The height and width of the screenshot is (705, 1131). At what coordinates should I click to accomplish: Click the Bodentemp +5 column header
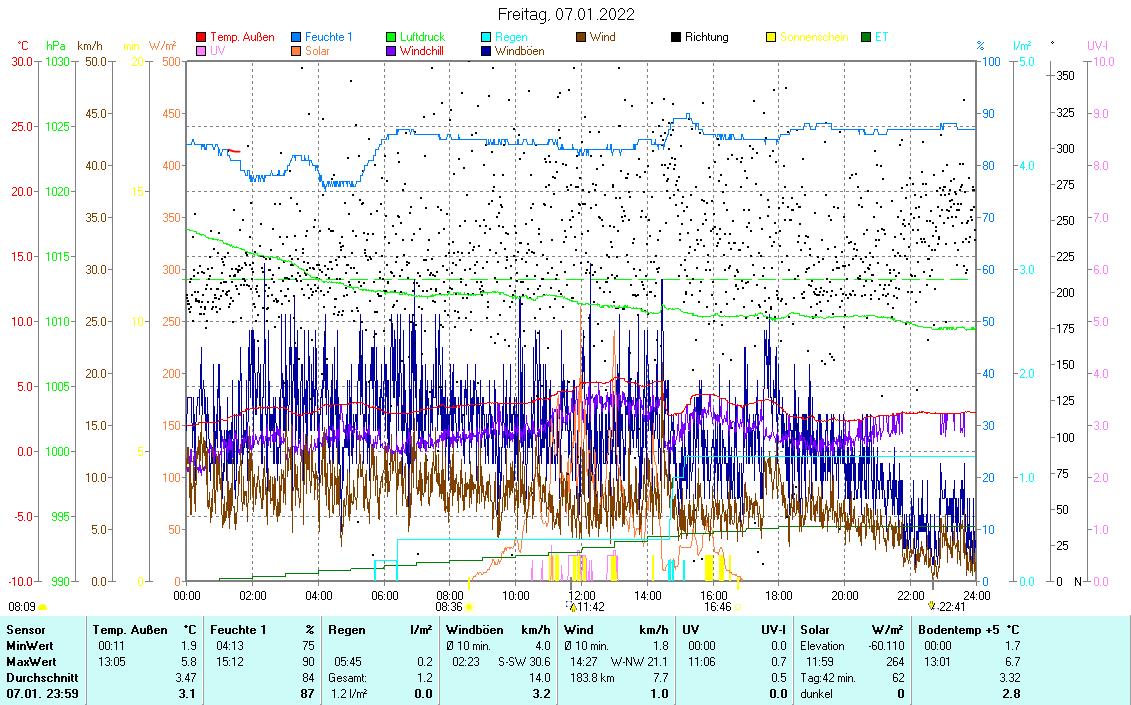(955, 630)
